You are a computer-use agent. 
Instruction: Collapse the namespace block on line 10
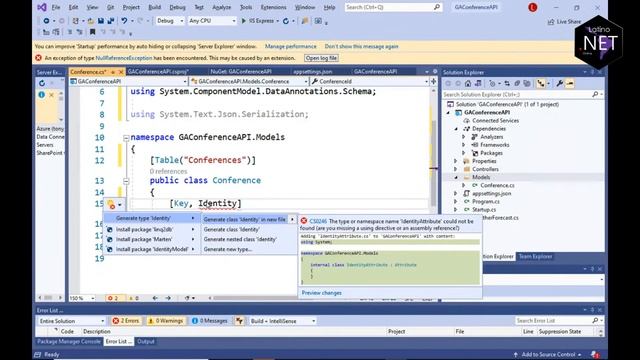[x=126, y=138]
